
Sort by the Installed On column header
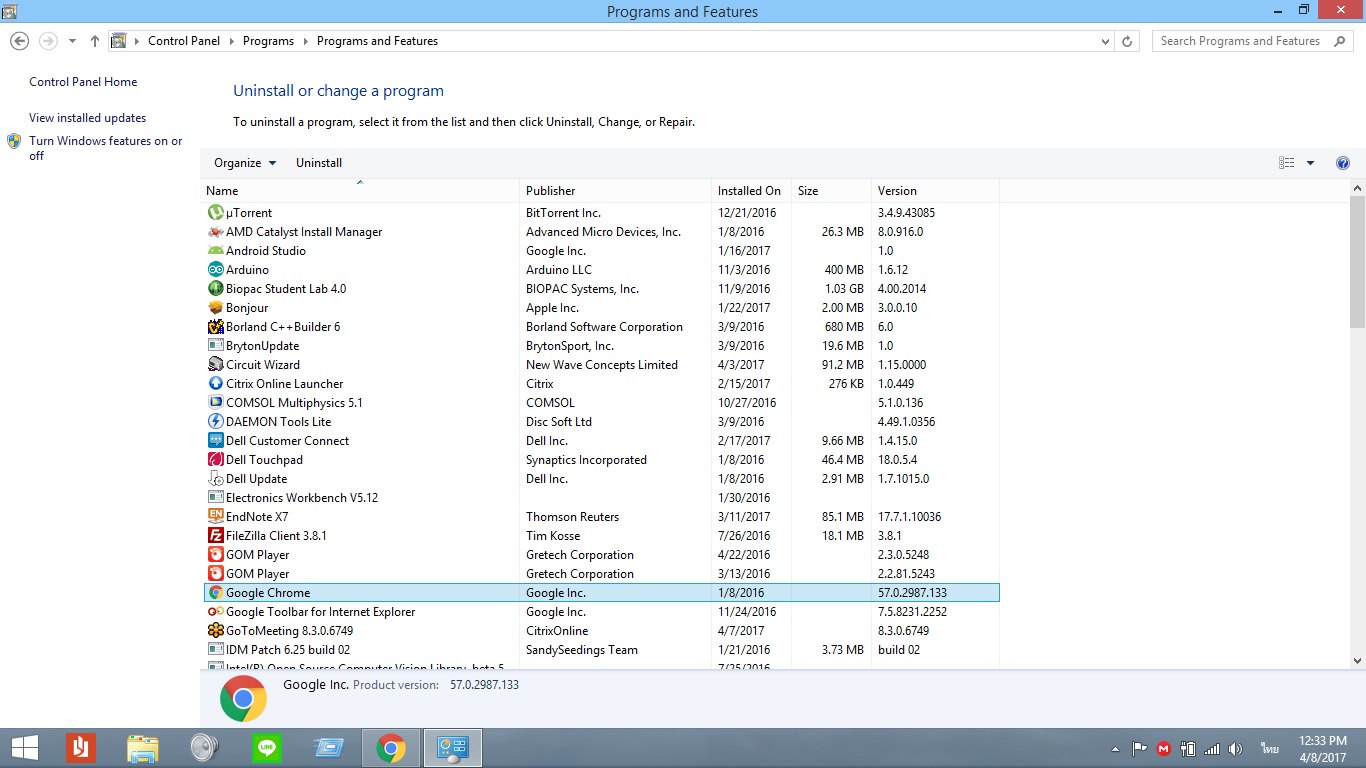click(751, 190)
